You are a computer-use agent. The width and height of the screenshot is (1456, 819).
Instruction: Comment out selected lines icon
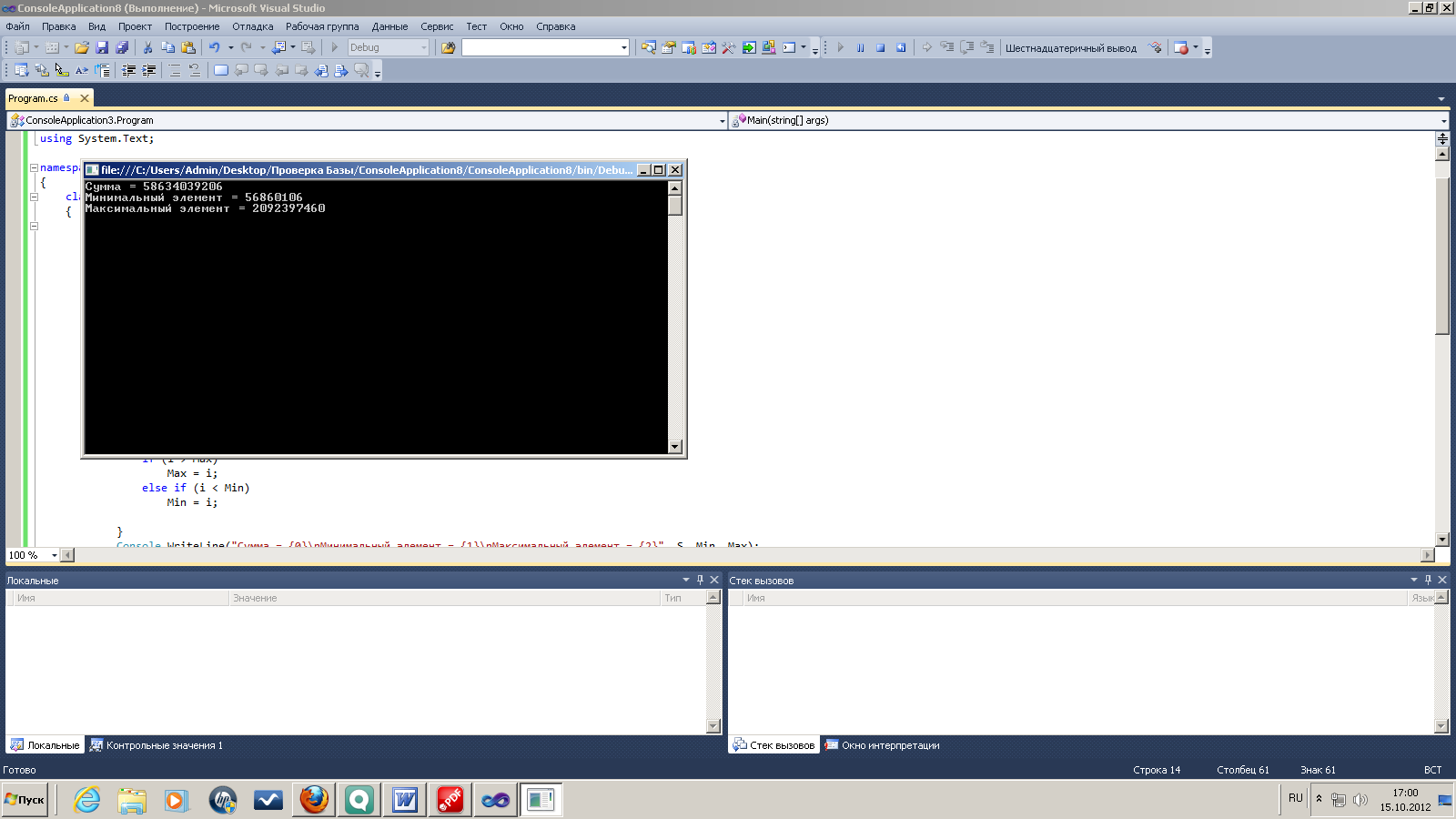pyautogui.click(x=175, y=70)
